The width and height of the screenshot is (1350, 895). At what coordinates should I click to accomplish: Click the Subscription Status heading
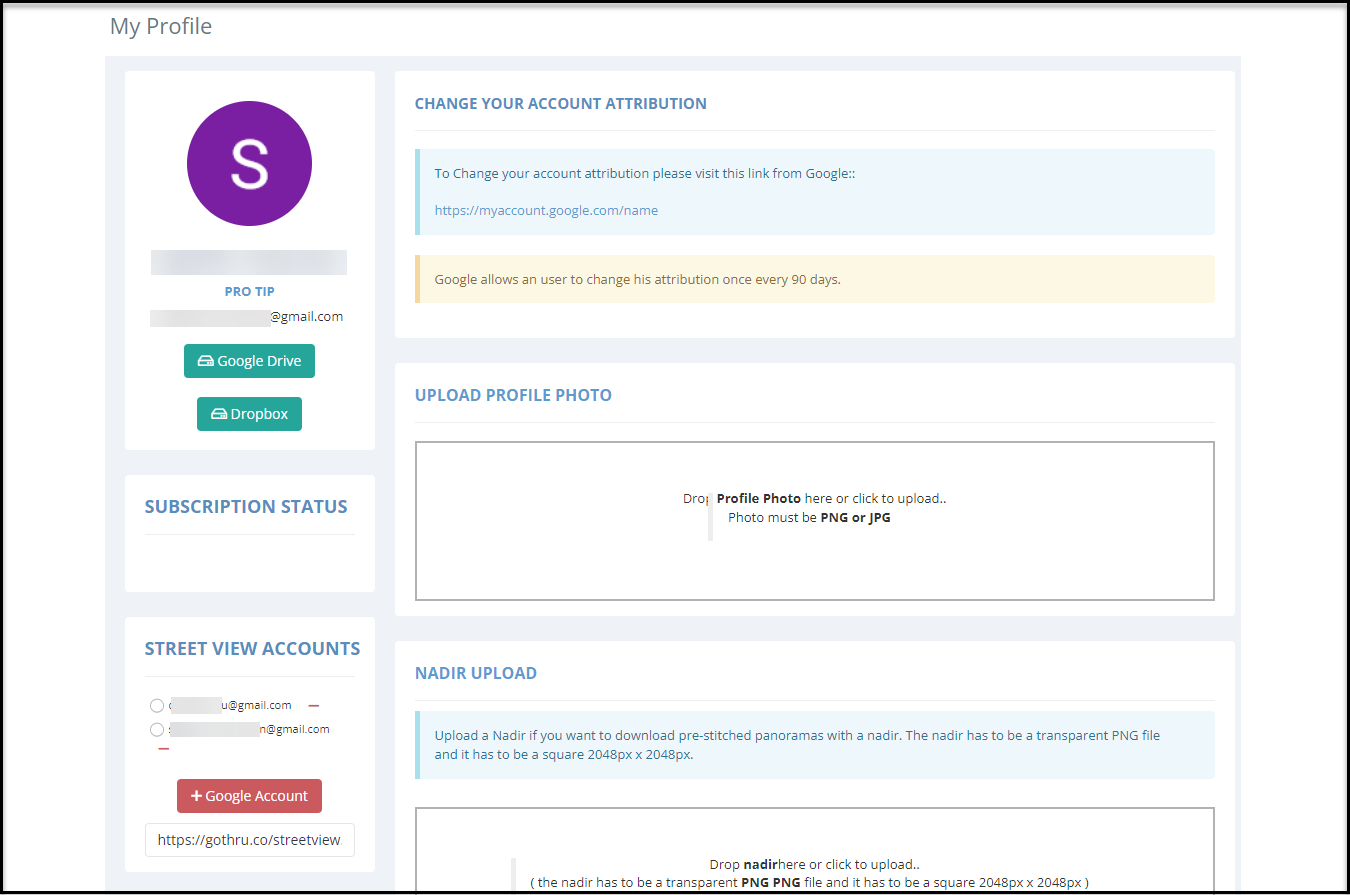click(246, 506)
